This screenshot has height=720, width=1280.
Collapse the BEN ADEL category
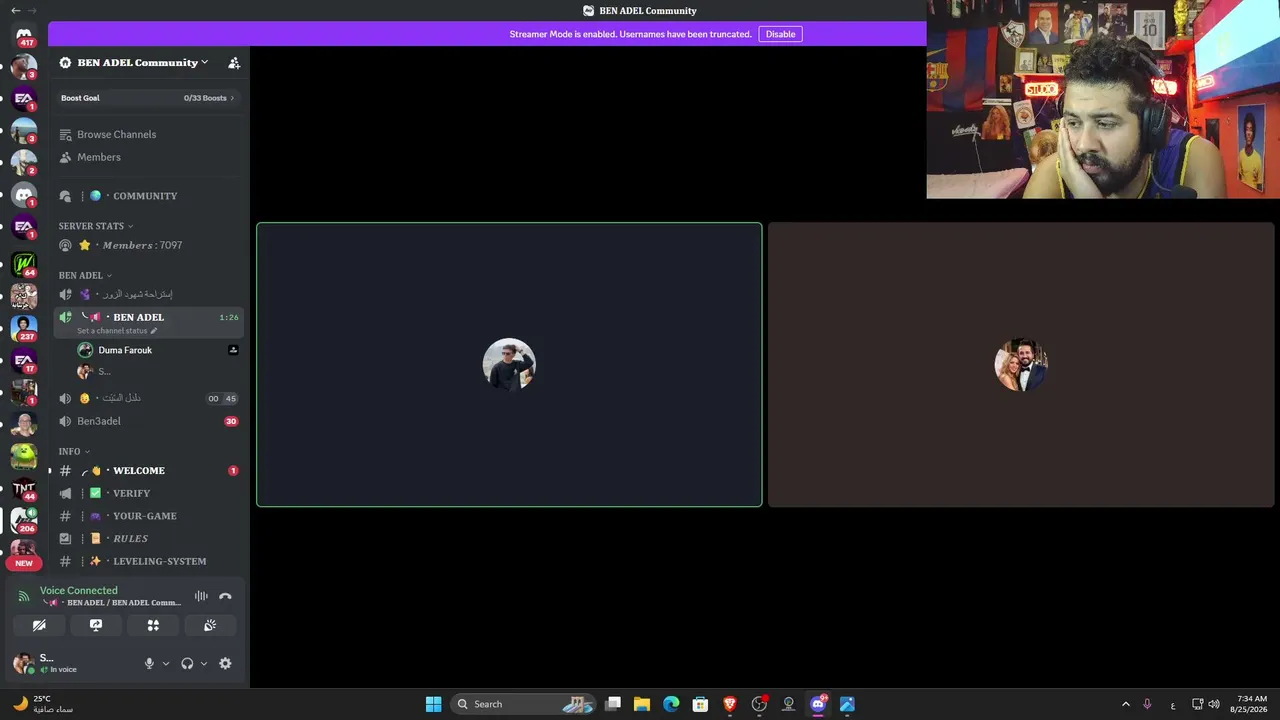(85, 275)
